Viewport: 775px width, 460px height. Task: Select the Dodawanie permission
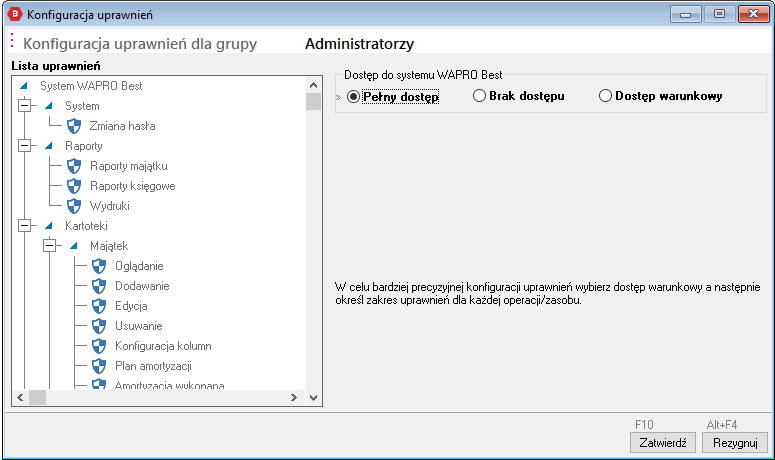[x=142, y=286]
